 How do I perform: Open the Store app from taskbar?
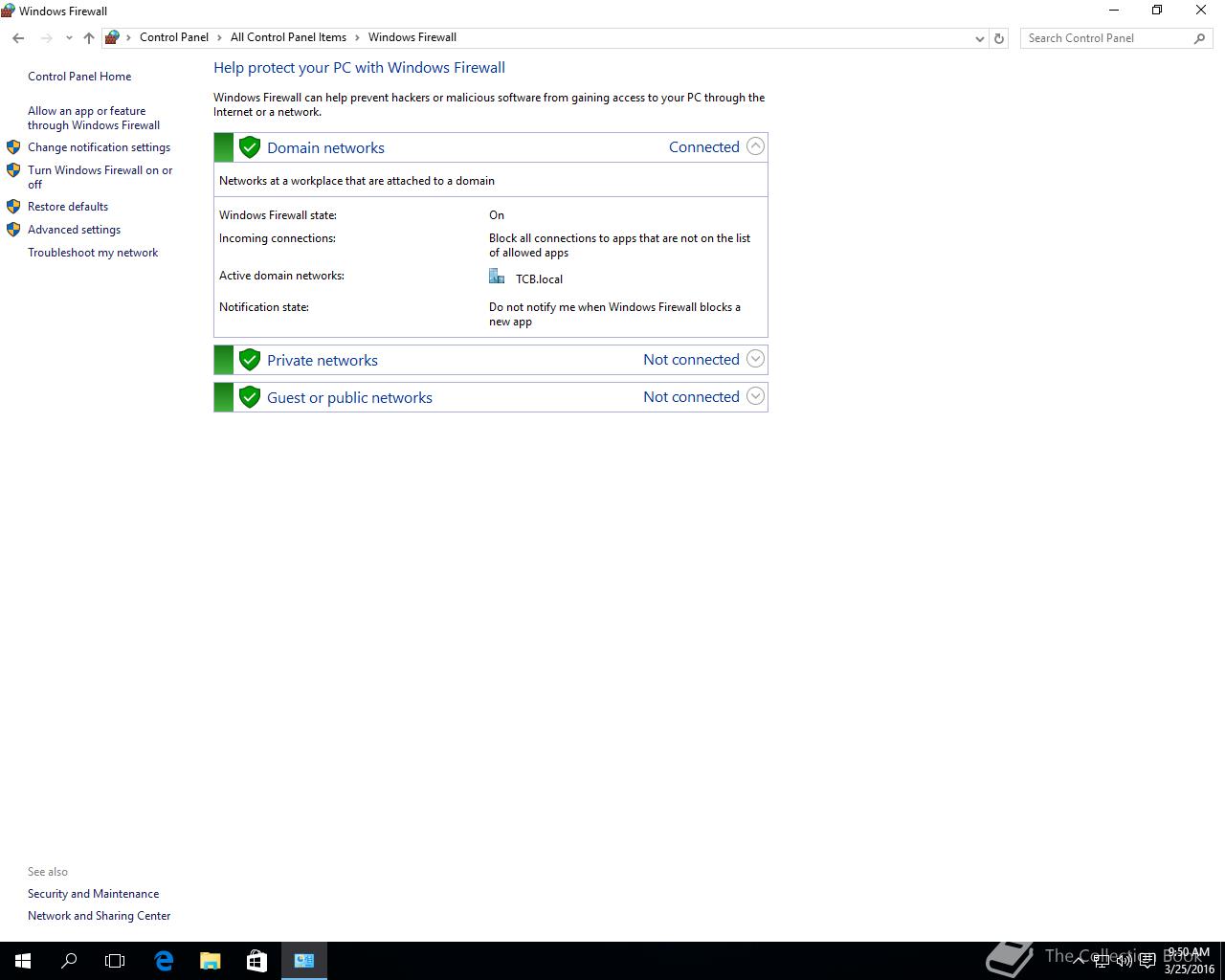point(256,961)
